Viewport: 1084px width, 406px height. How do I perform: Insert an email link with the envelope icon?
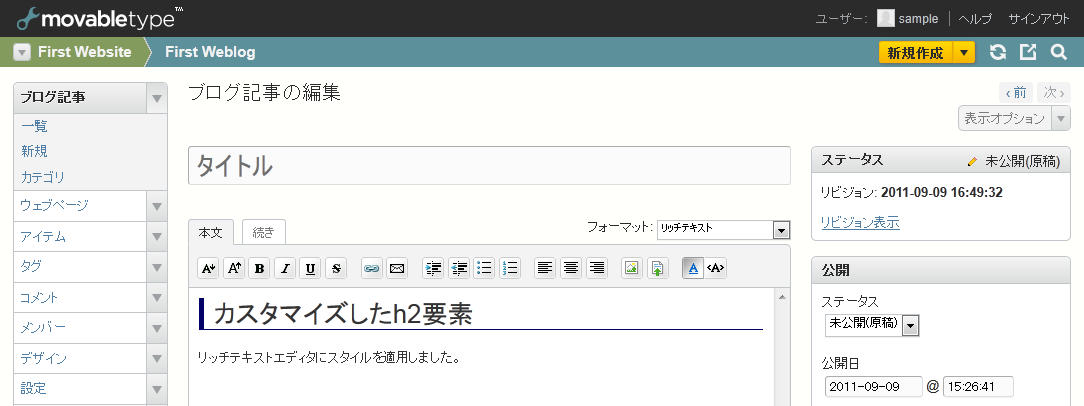[x=397, y=268]
